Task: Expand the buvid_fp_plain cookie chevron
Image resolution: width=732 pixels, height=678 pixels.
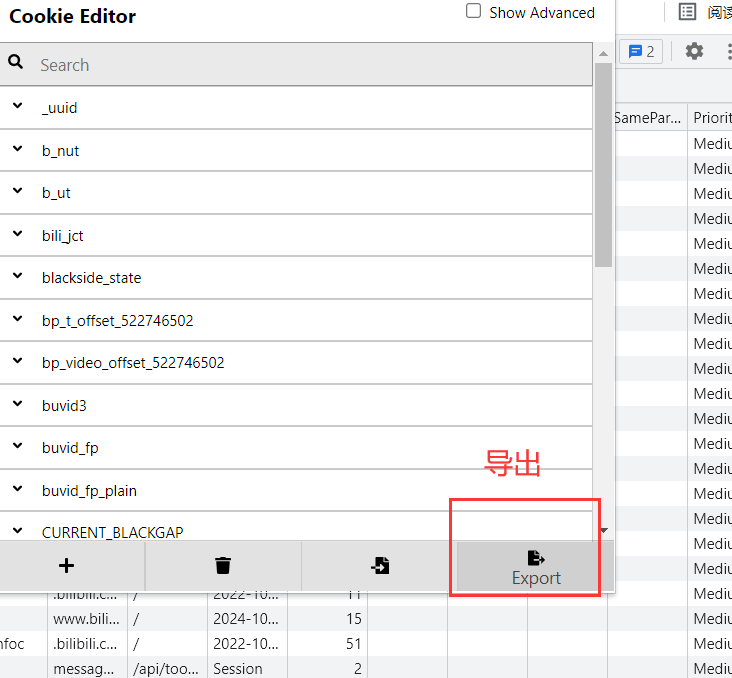Action: pyautogui.click(x=18, y=488)
